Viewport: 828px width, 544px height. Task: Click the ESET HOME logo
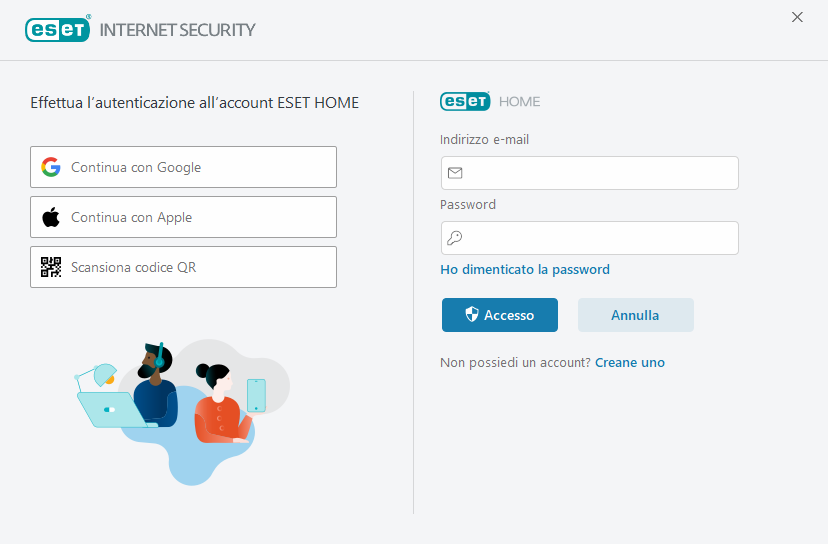point(465,101)
